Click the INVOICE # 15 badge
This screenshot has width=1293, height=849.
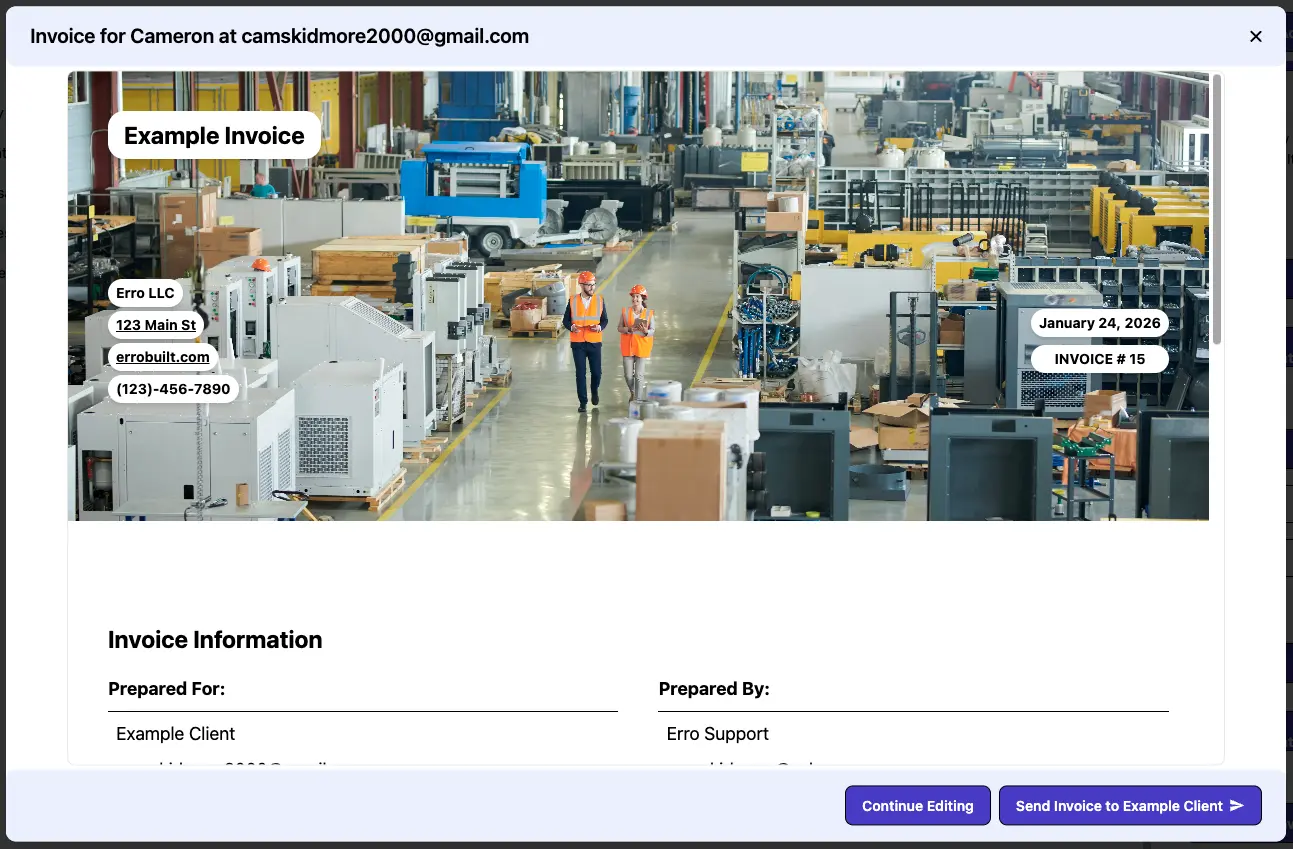pyautogui.click(x=1099, y=359)
